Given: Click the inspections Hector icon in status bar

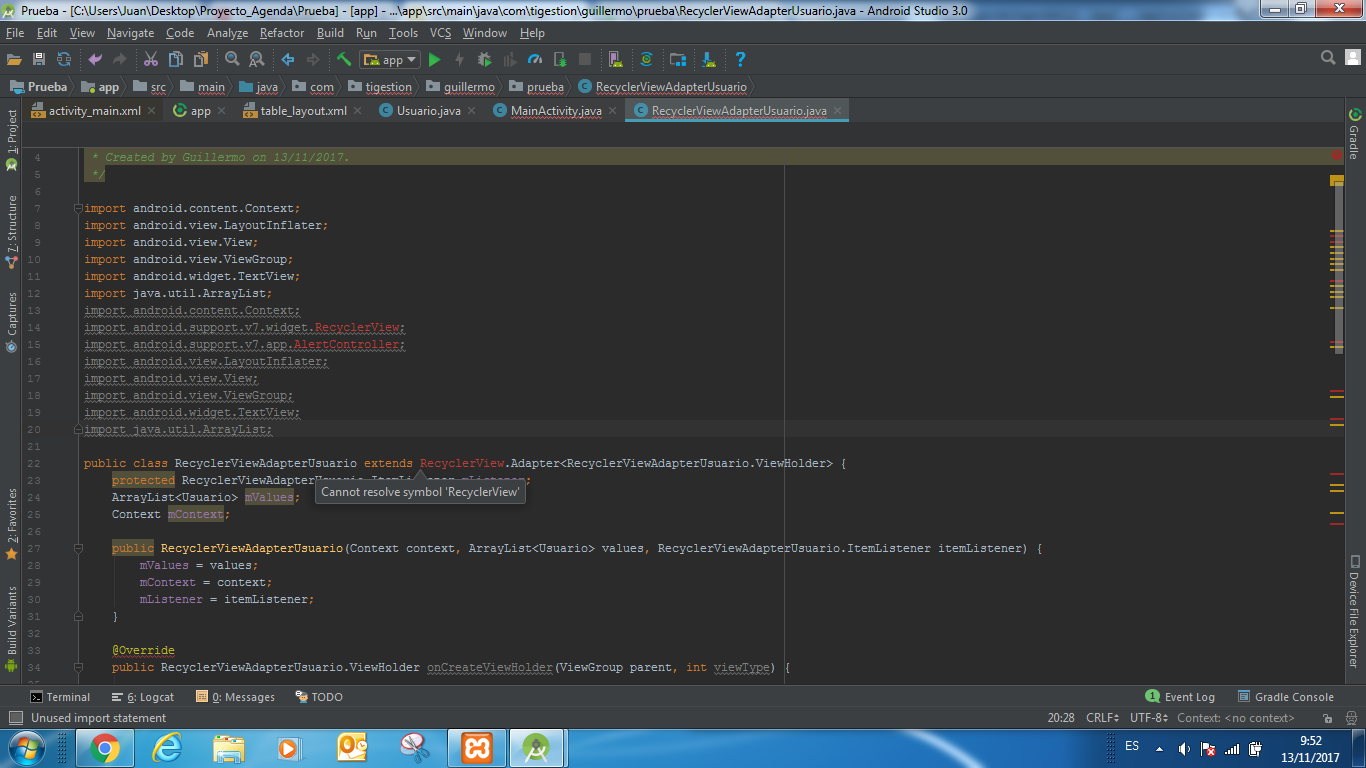Looking at the screenshot, I should click(x=1349, y=718).
